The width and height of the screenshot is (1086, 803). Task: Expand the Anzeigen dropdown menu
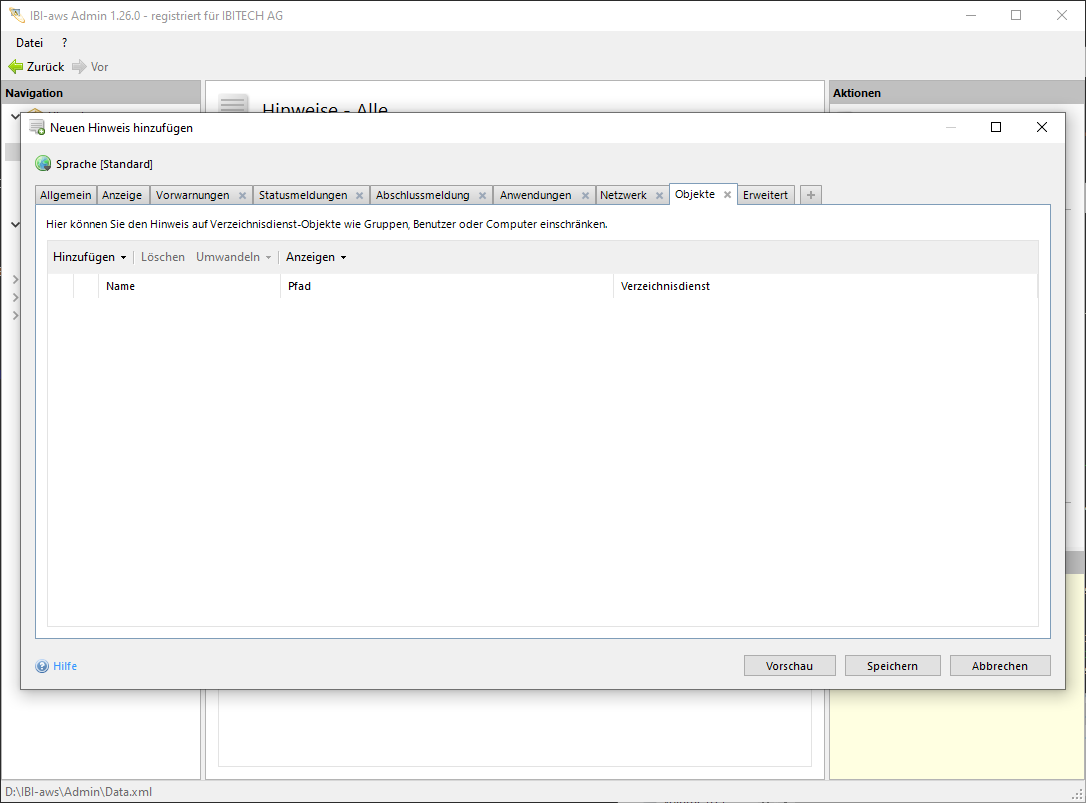(316, 257)
